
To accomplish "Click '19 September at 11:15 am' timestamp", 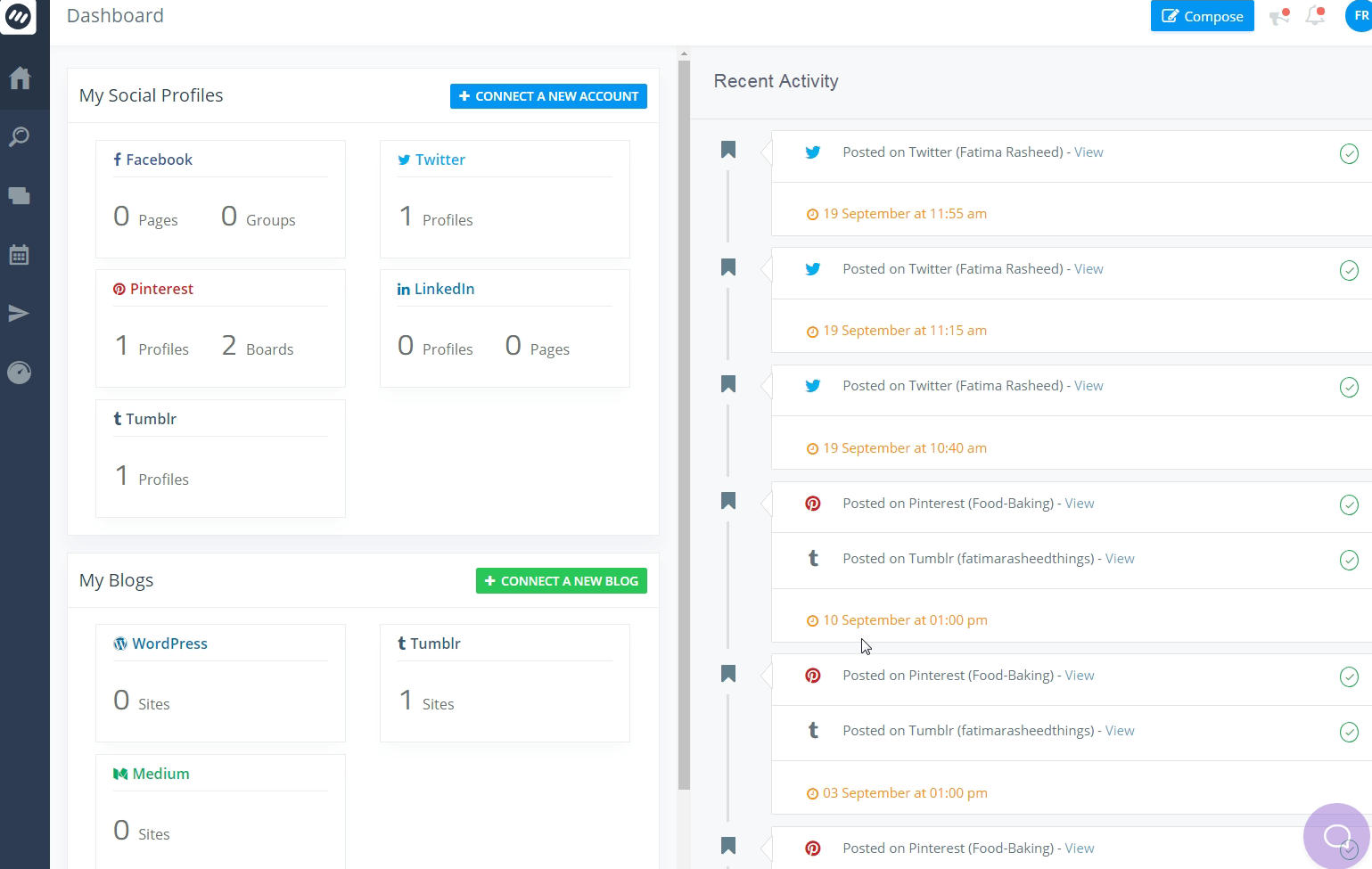I will 905,331.
